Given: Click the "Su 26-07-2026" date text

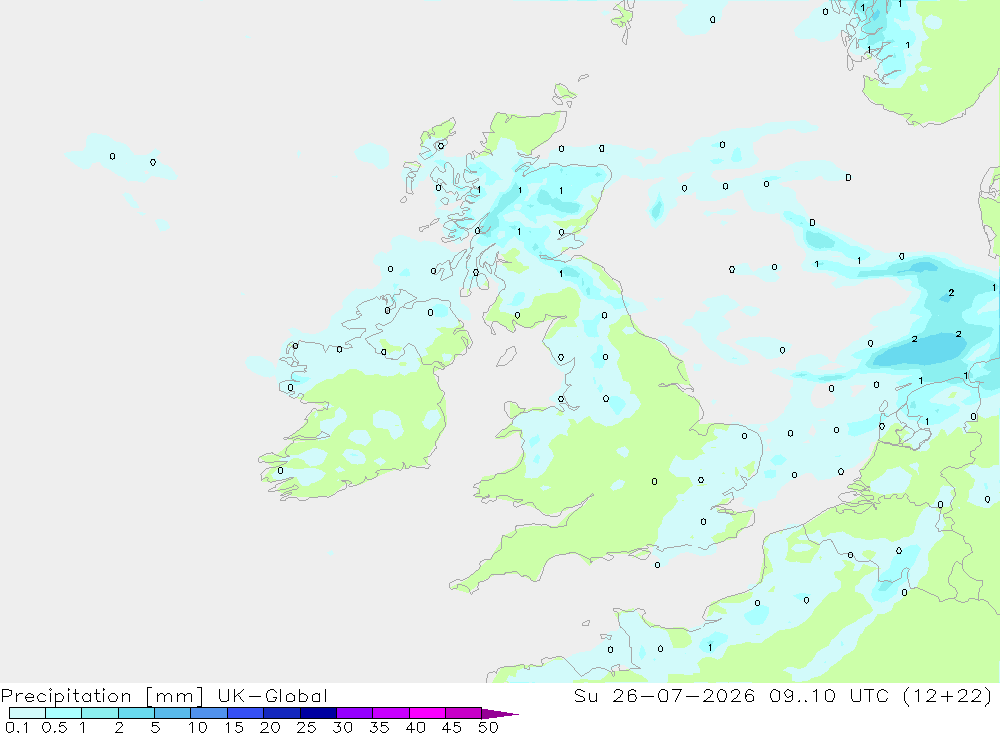Looking at the screenshot, I should [x=665, y=695].
